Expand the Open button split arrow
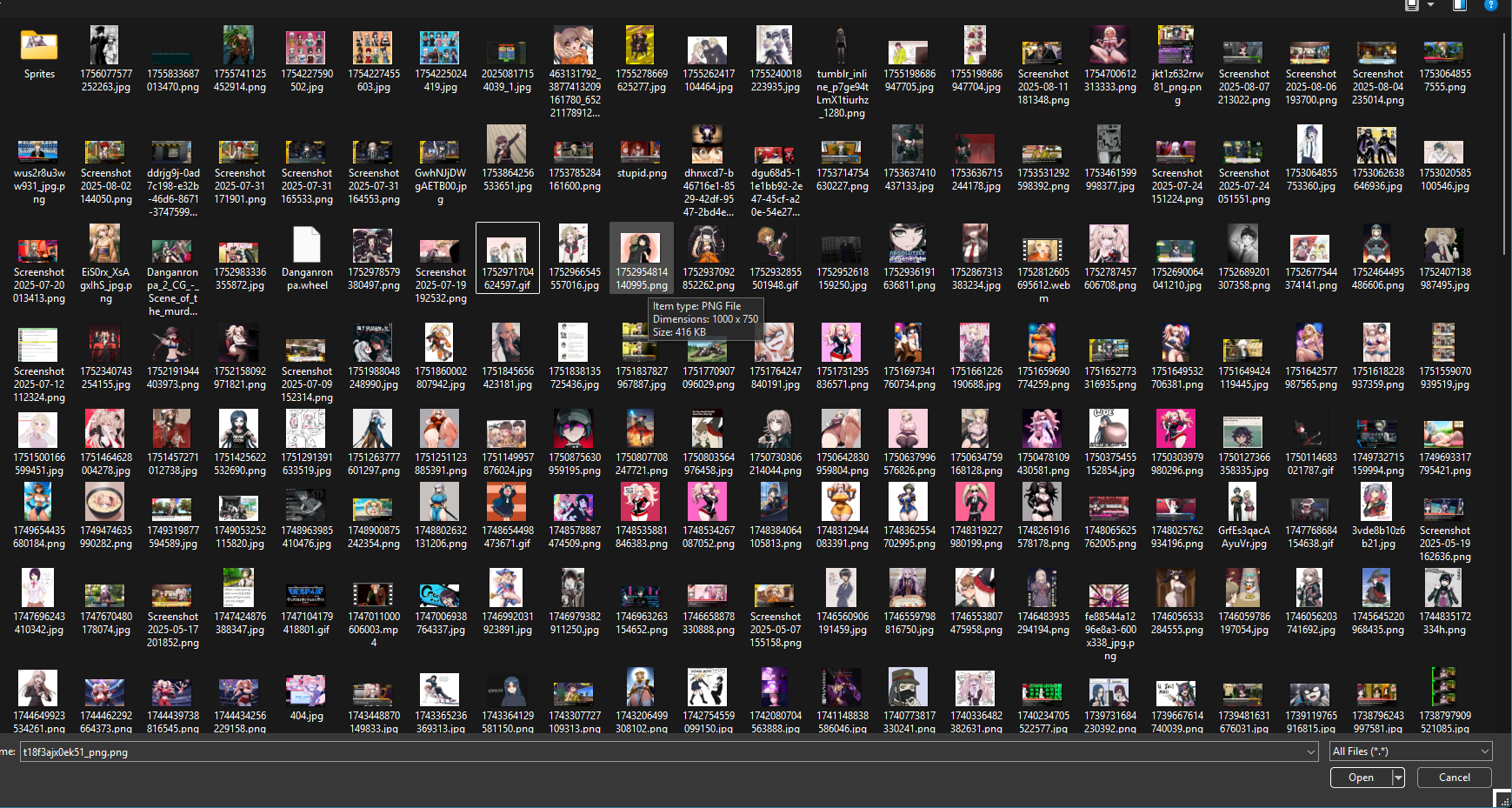Screen dimensions: 1512x808 pos(1398,778)
